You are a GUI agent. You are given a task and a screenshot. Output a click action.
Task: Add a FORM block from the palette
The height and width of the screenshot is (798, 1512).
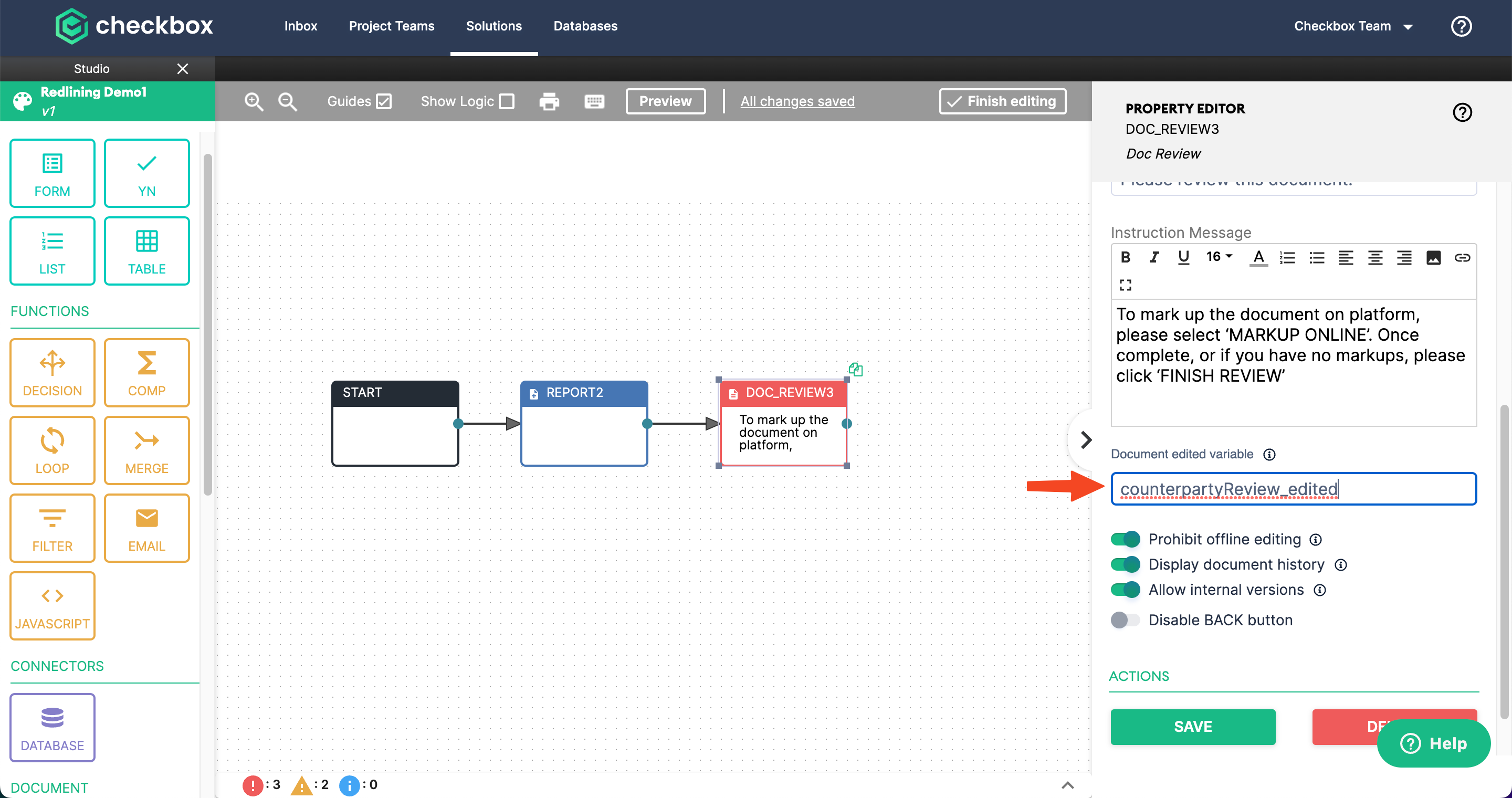(52, 173)
